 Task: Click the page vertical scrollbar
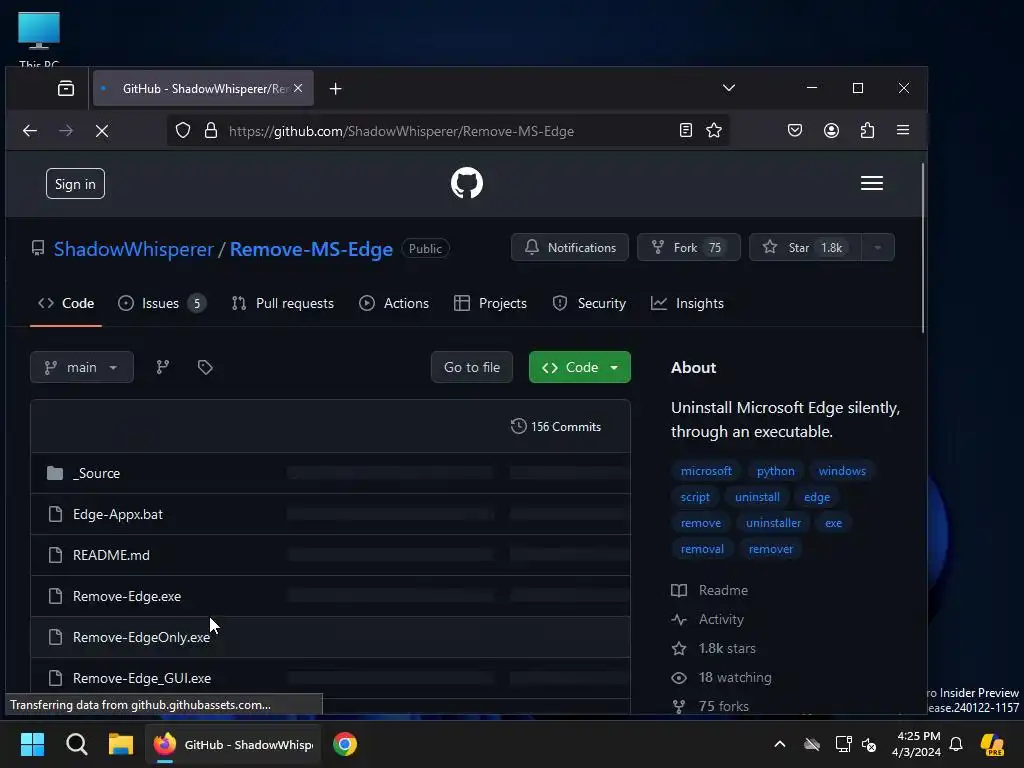(923, 248)
